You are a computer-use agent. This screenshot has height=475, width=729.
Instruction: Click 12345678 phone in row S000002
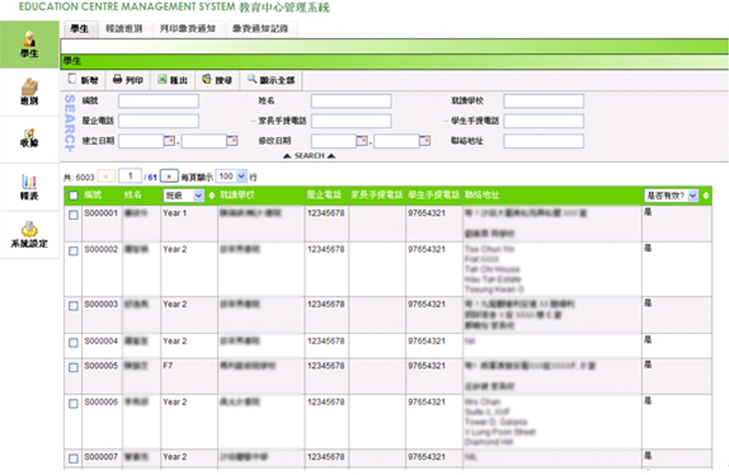(x=326, y=249)
